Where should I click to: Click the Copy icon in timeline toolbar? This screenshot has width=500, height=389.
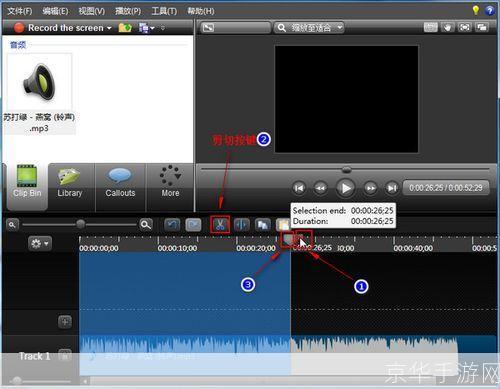pyautogui.click(x=263, y=225)
